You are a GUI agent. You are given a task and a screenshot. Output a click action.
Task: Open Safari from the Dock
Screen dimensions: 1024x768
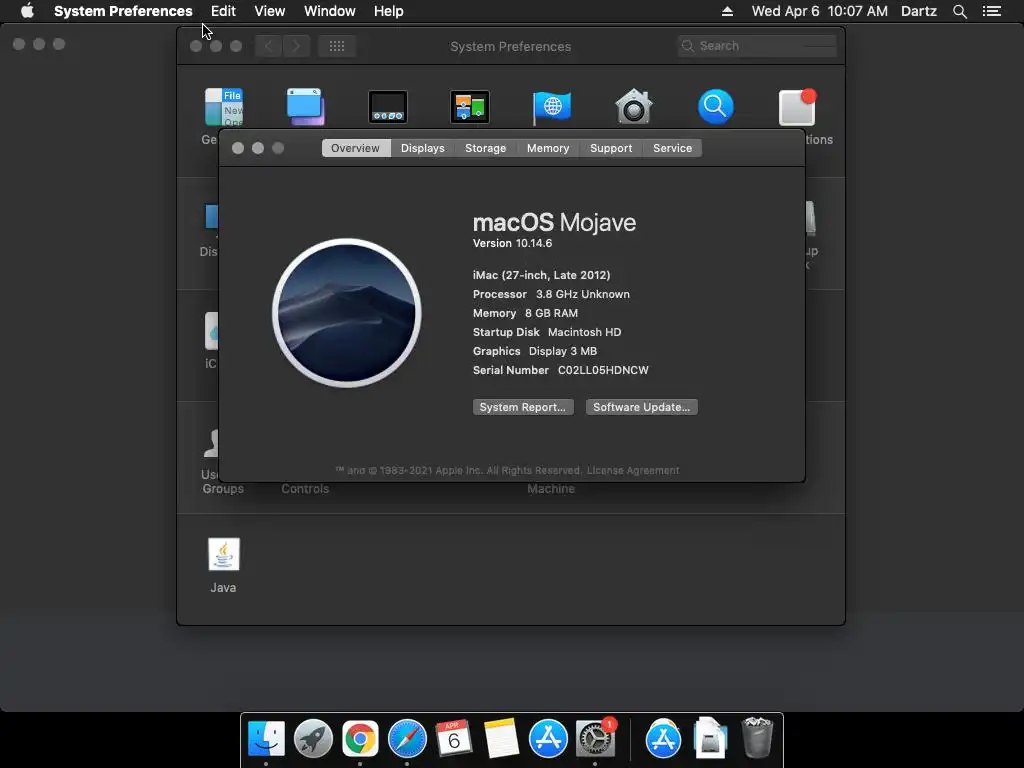(x=407, y=739)
